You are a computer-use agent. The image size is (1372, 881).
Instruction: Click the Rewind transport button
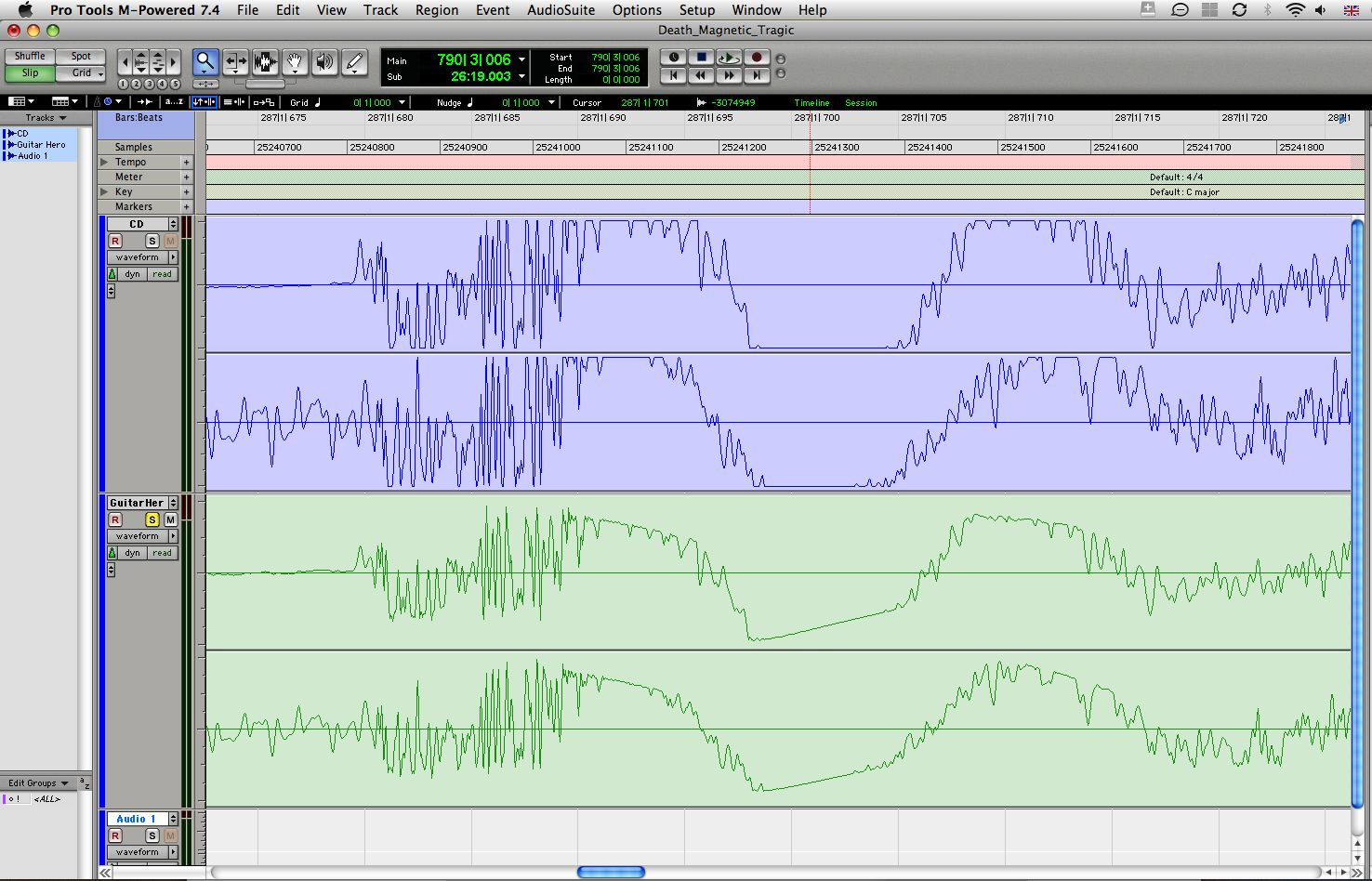tap(702, 75)
